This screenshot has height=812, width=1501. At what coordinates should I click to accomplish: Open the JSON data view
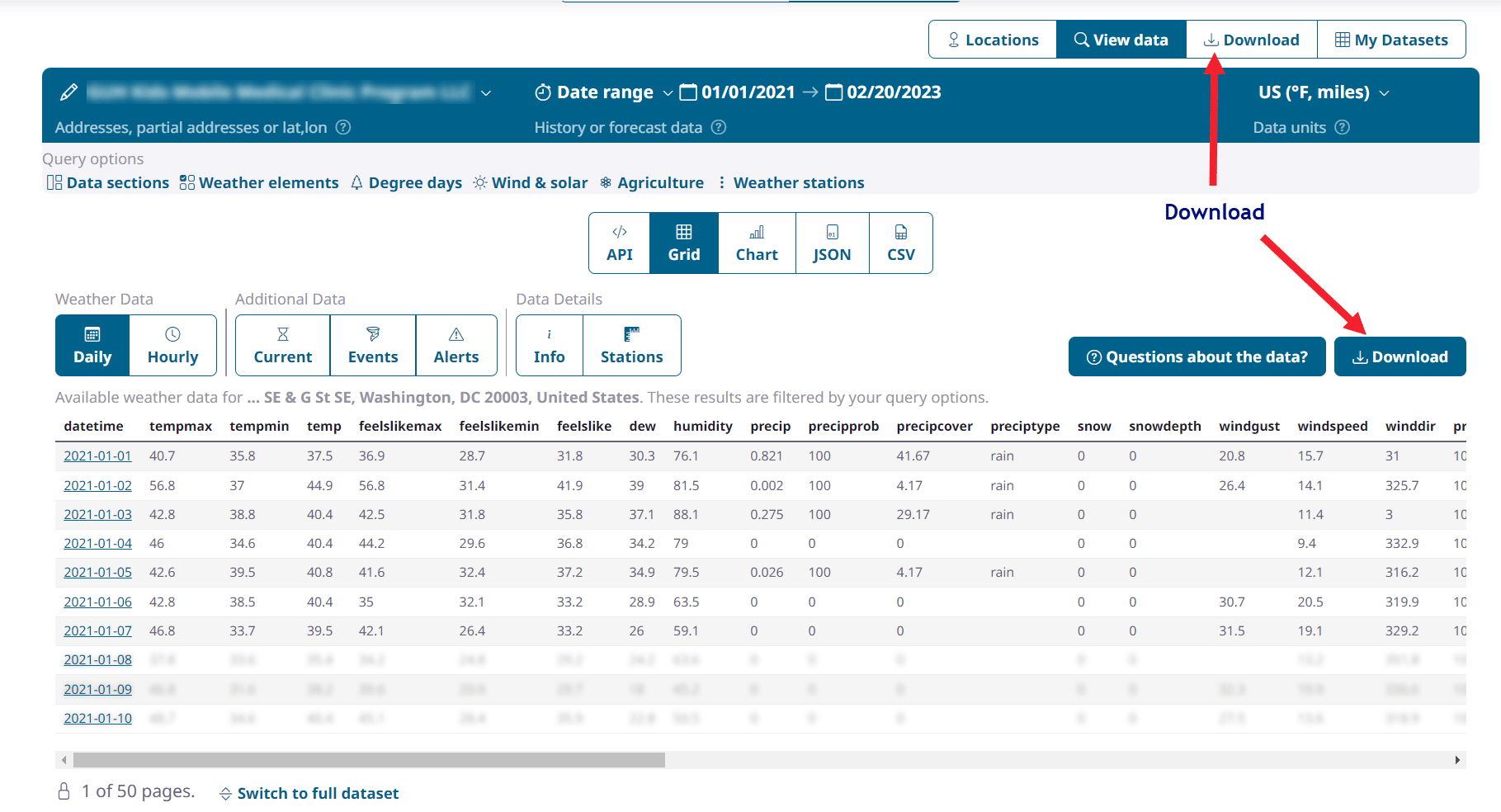click(832, 243)
